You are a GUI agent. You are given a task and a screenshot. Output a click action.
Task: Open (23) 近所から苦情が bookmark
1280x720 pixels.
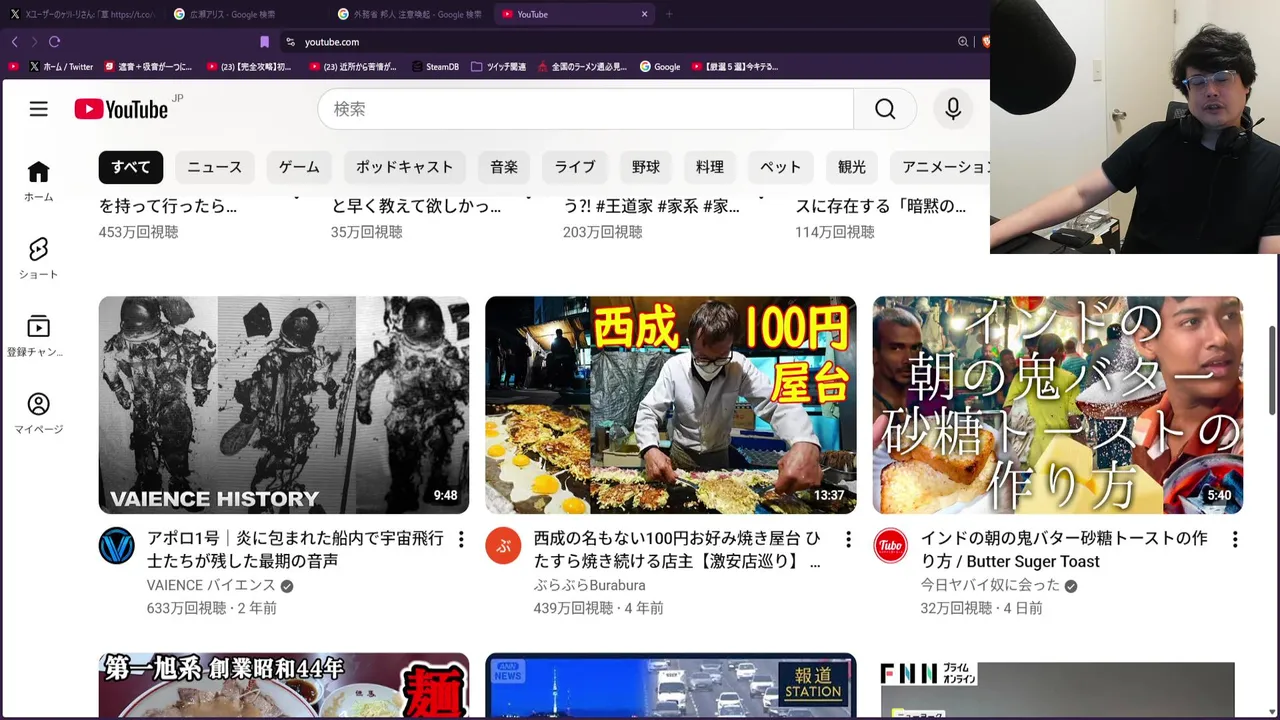click(x=353, y=67)
